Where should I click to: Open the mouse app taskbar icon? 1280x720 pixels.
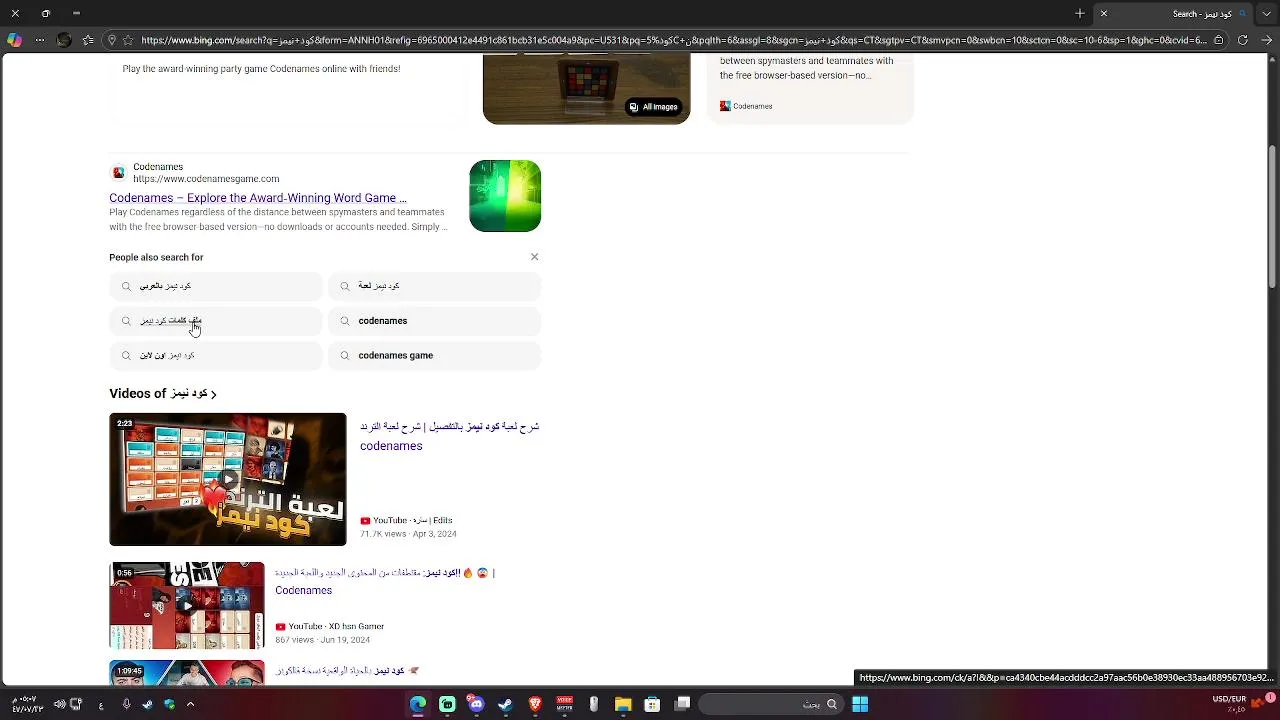click(x=594, y=705)
